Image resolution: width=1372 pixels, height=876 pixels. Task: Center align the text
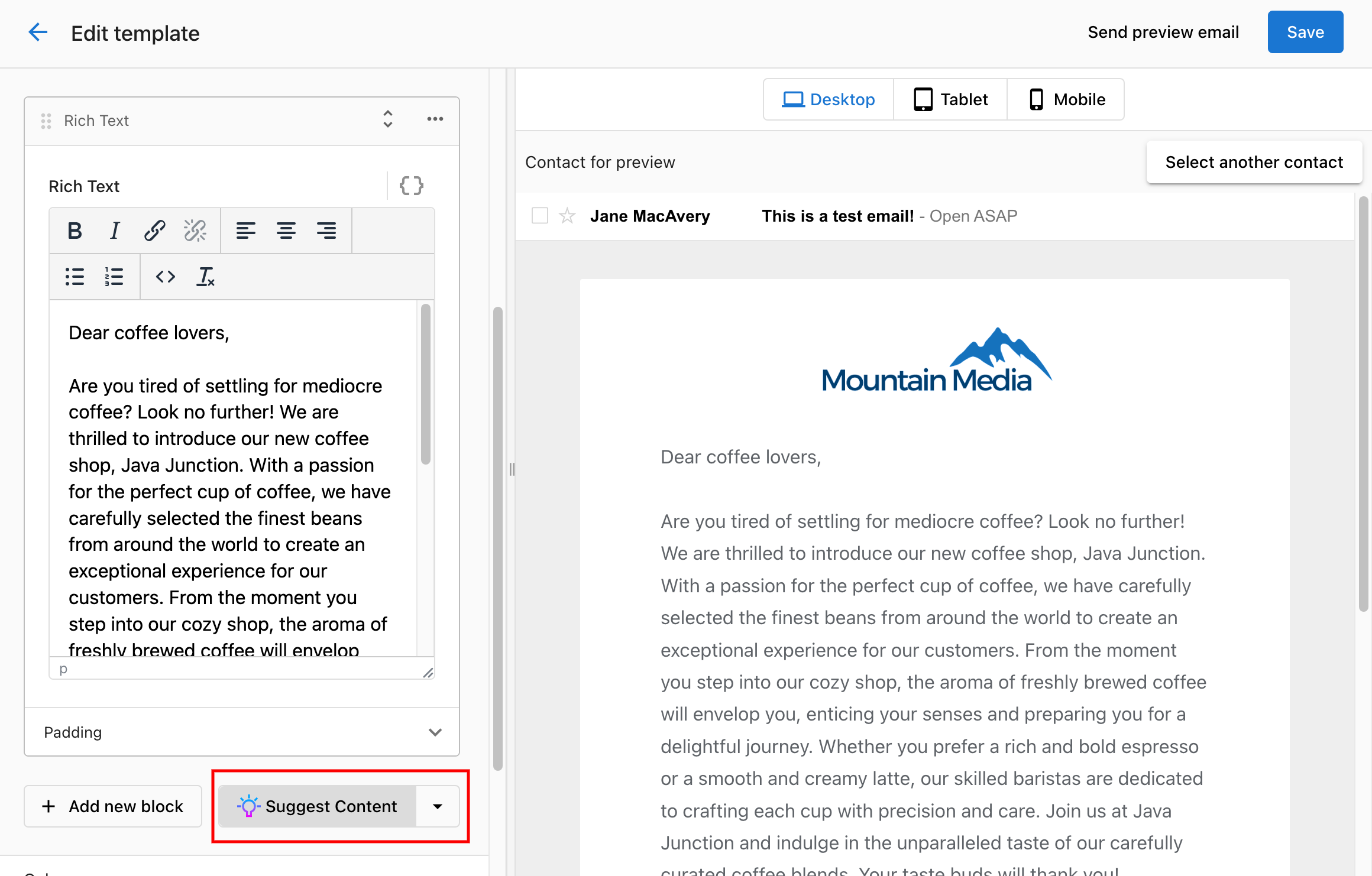286,231
